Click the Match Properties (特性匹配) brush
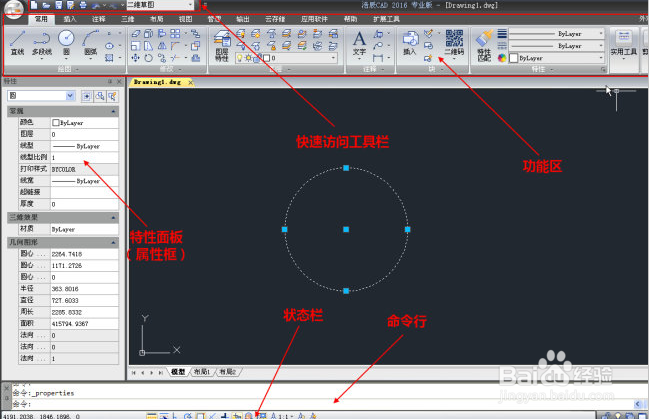The width and height of the screenshot is (650, 419). click(484, 46)
